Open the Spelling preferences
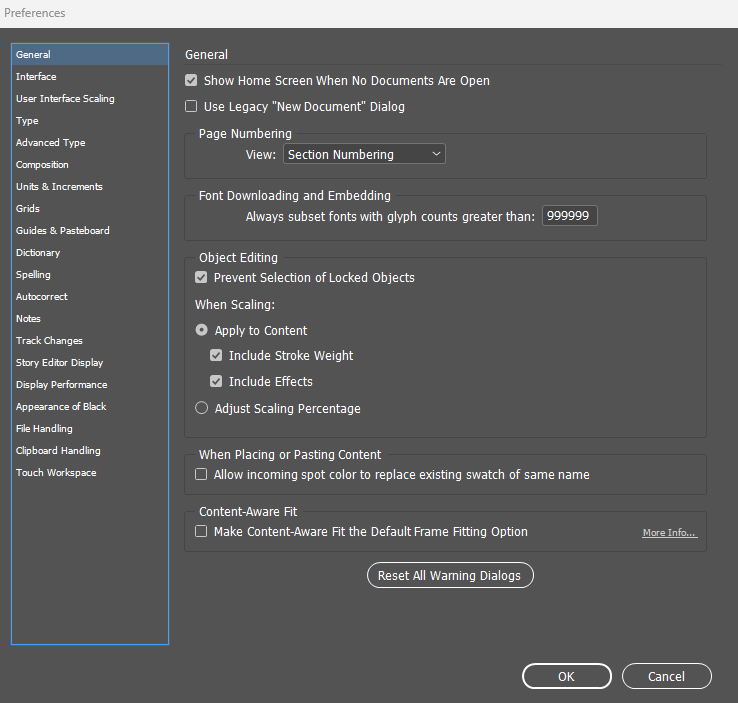This screenshot has height=703, width=738. coord(90,274)
